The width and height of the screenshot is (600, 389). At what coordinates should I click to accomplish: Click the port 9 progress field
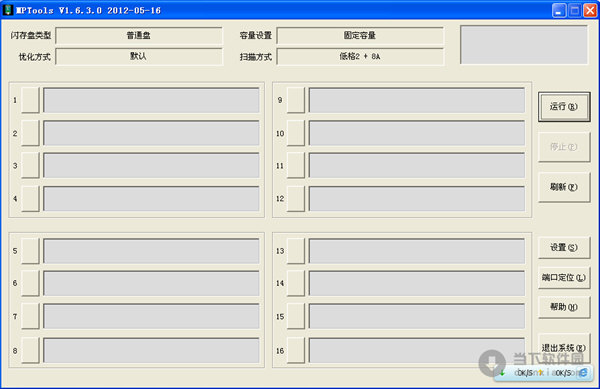click(x=417, y=100)
